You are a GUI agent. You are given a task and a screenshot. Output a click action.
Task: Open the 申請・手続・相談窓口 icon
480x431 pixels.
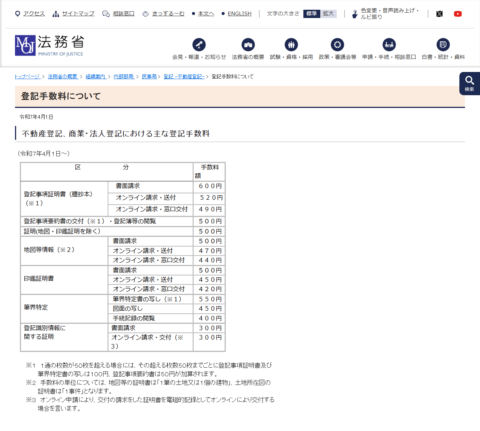389,45
